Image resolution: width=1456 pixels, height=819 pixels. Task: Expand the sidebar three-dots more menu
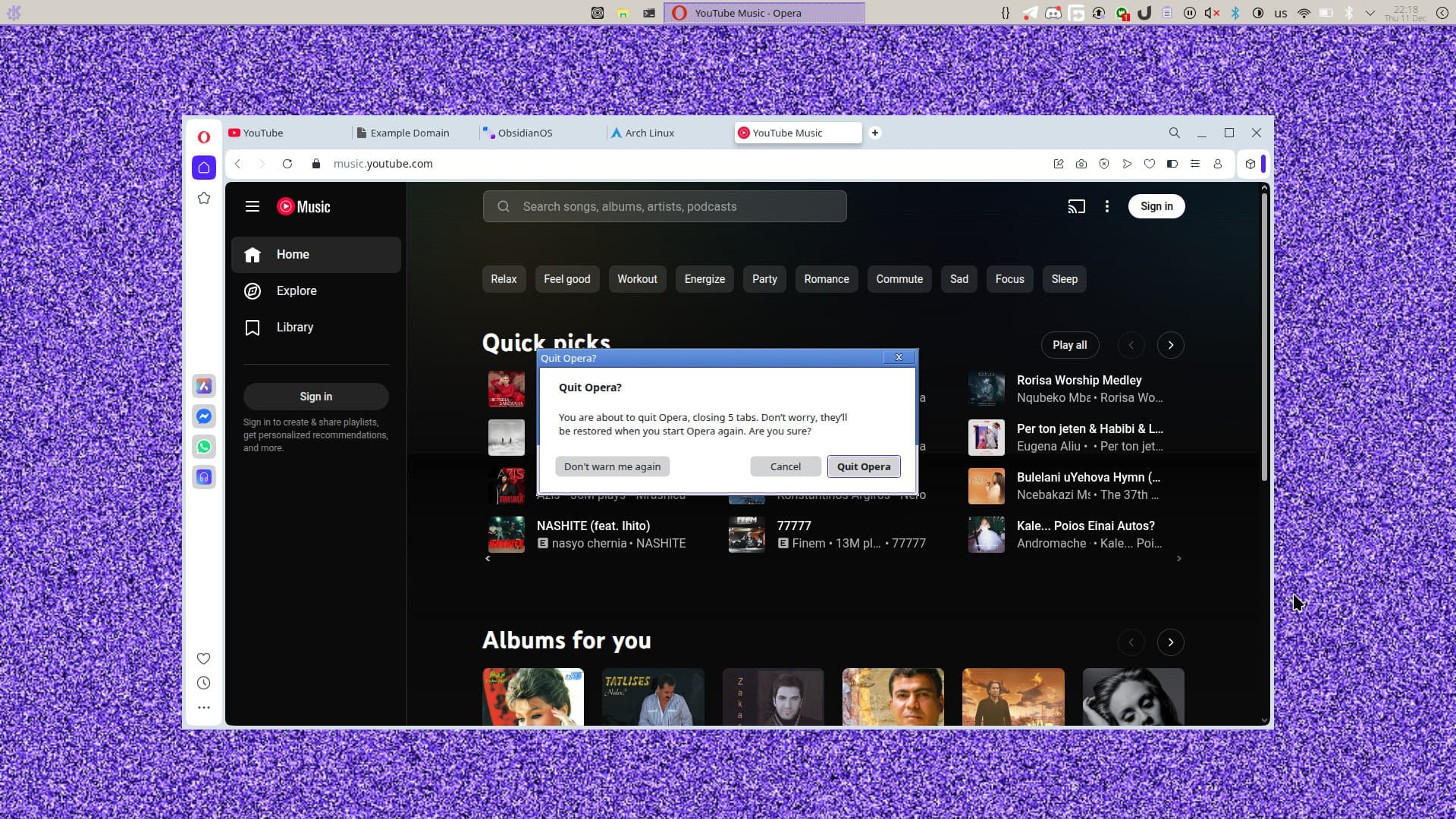point(203,708)
